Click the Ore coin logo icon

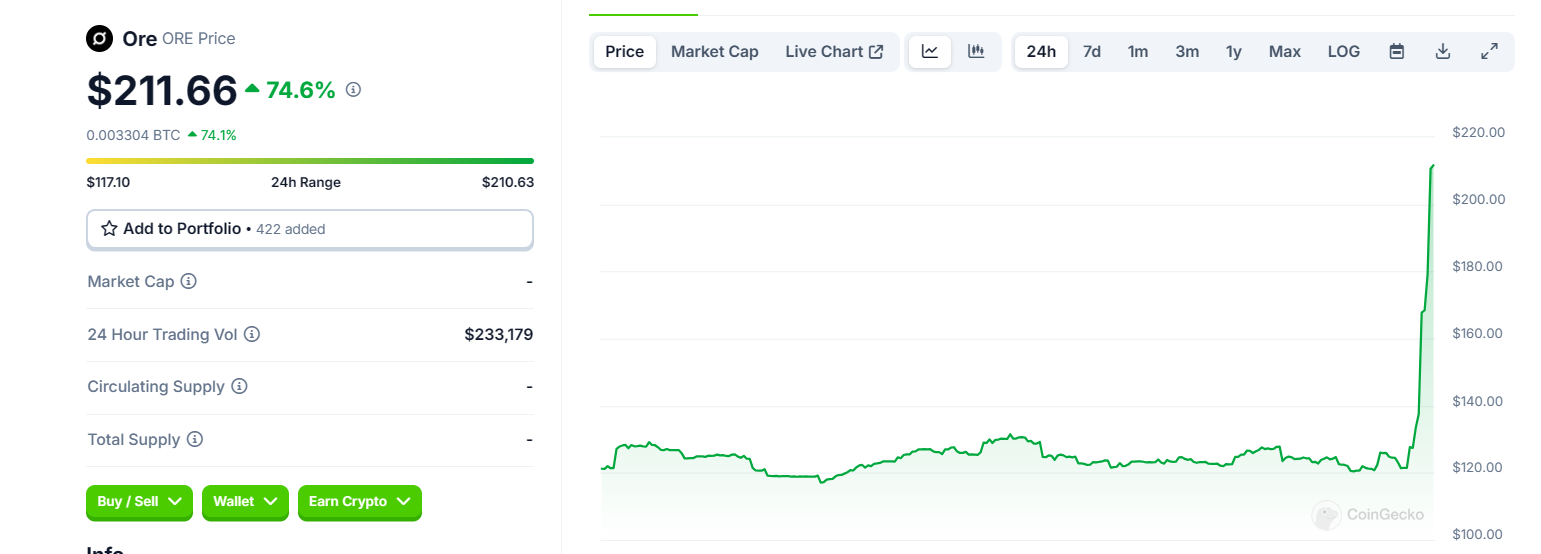pos(100,39)
